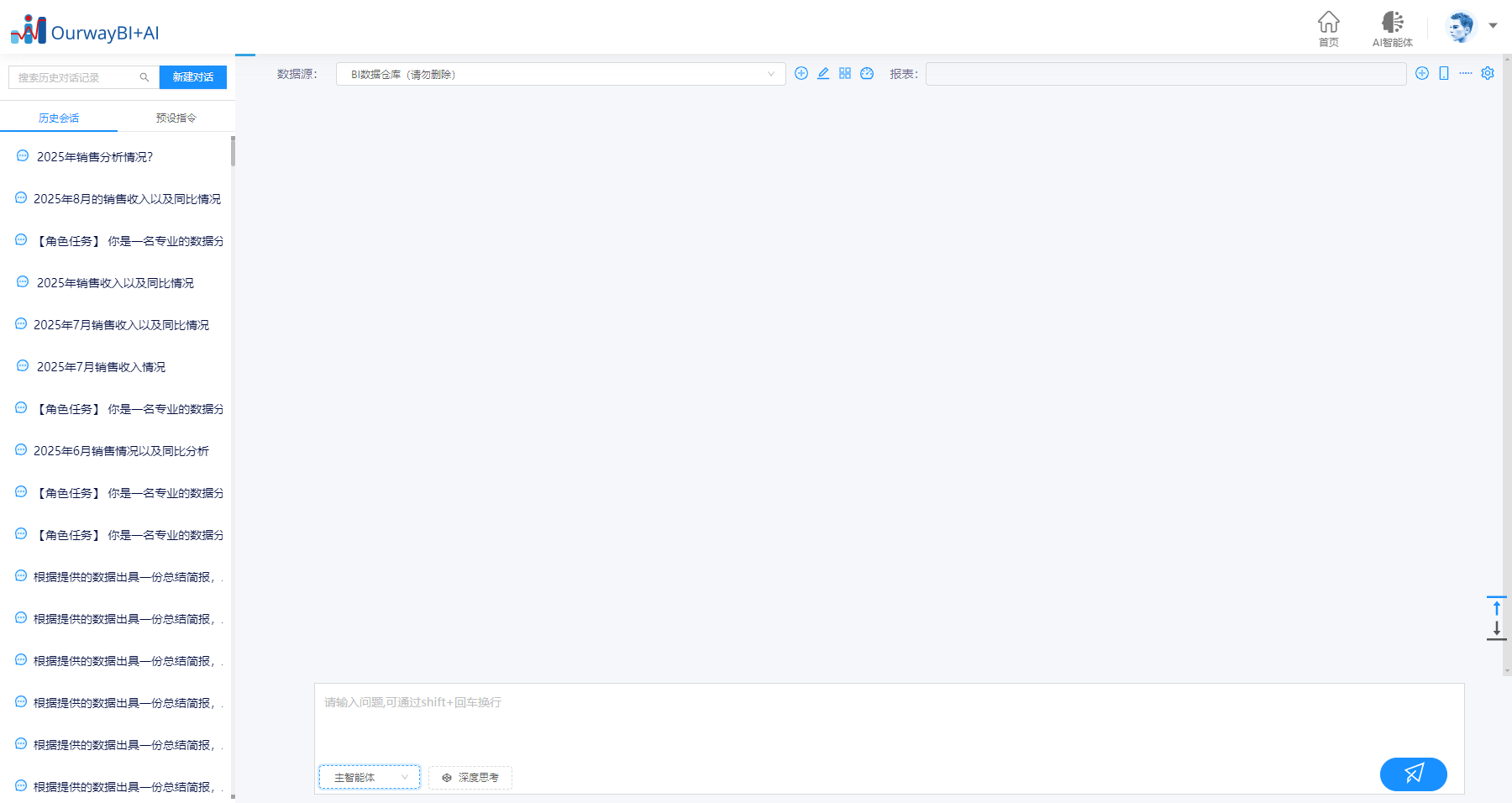The height and width of the screenshot is (803, 1512).
Task: Open the settings gear icon
Action: click(1488, 73)
